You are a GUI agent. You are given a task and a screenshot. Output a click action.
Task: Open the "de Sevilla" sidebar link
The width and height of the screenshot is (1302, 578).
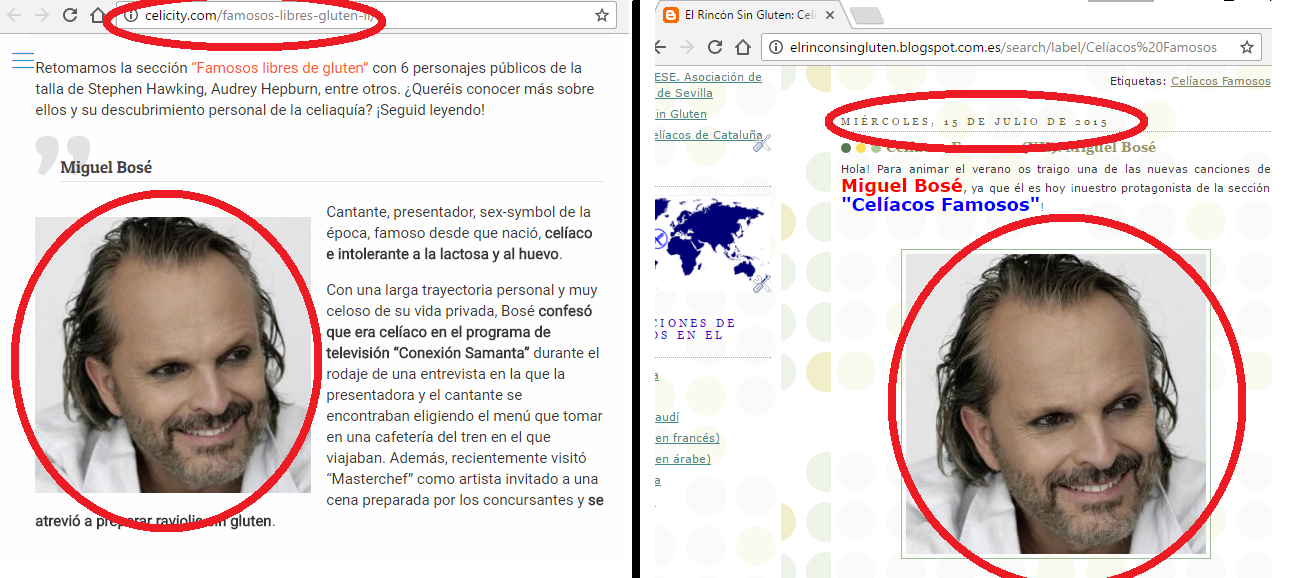click(x=684, y=94)
